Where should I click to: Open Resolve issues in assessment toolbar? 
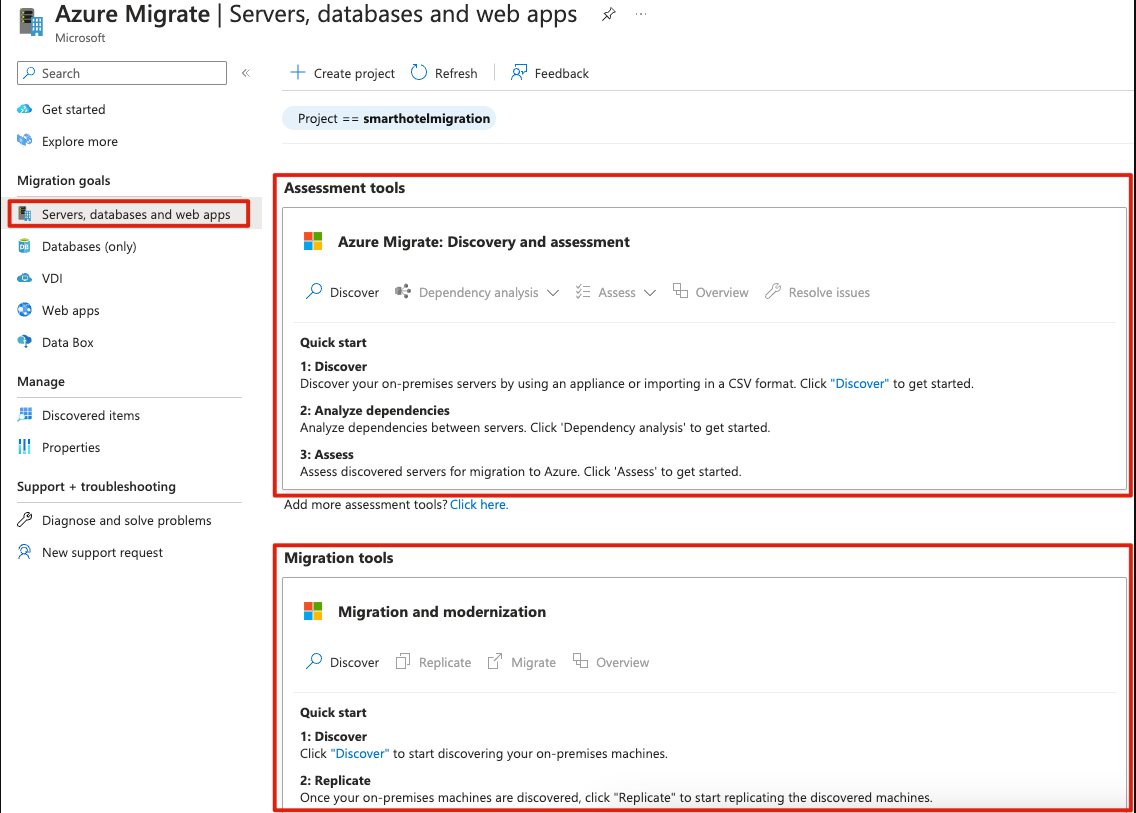[x=817, y=293]
